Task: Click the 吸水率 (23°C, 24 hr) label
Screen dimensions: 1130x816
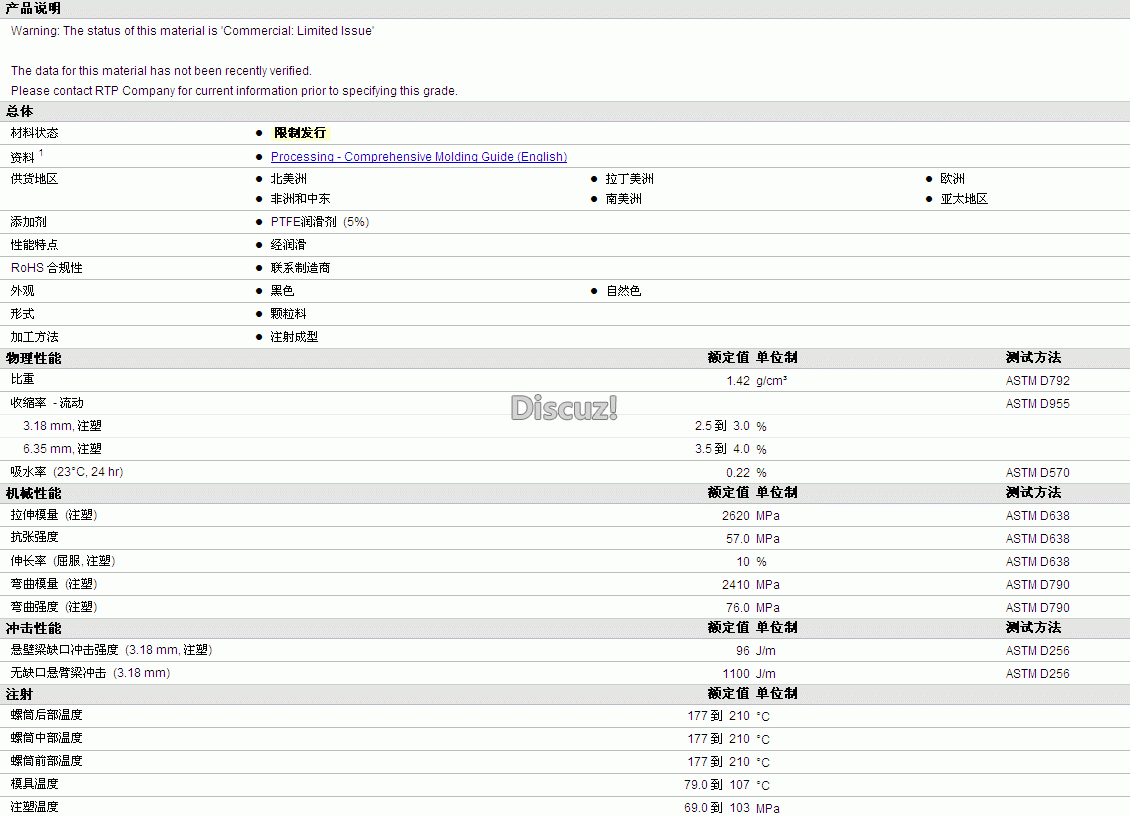Action: 67,472
